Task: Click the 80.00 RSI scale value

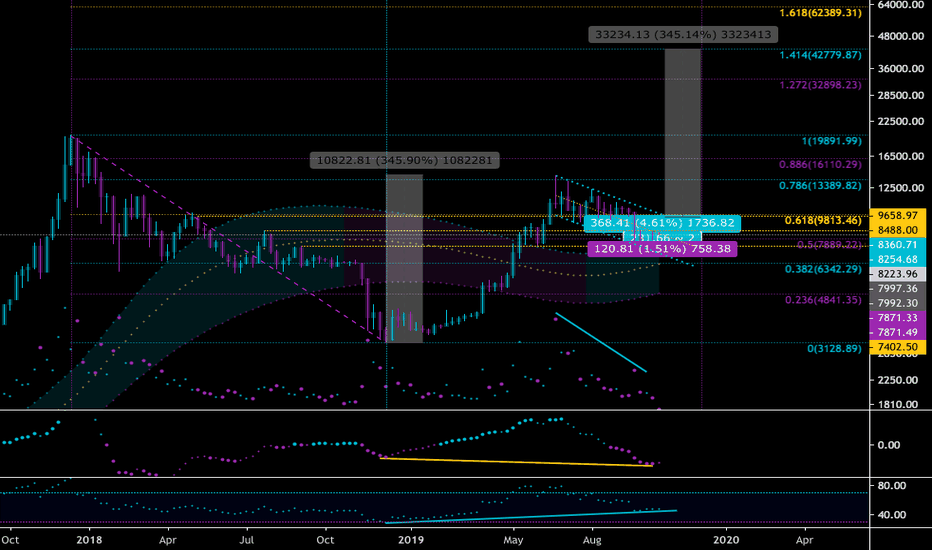Action: tap(892, 486)
